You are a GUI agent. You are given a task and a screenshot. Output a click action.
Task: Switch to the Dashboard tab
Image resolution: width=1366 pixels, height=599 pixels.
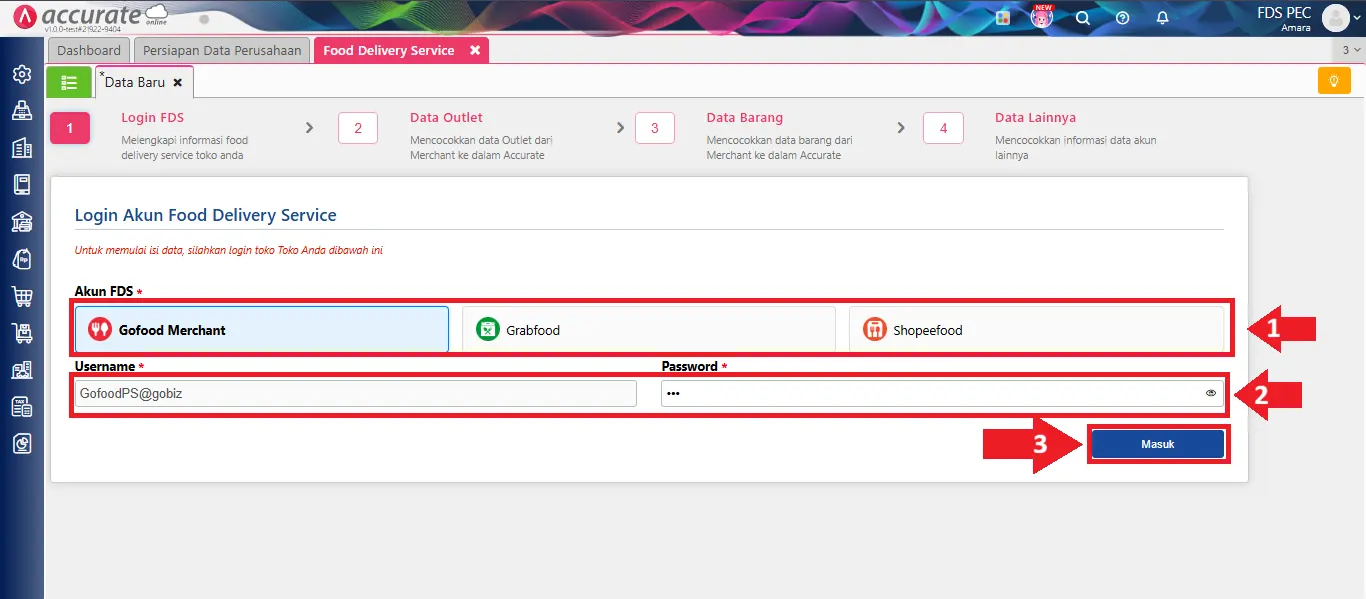coord(89,50)
